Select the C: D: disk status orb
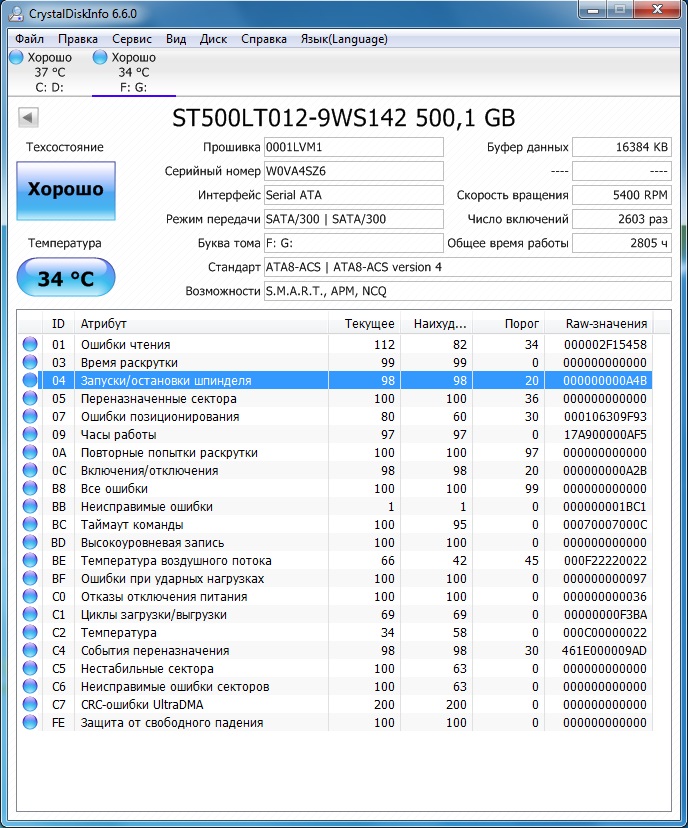Image resolution: width=688 pixels, height=828 pixels. pyautogui.click(x=16, y=58)
